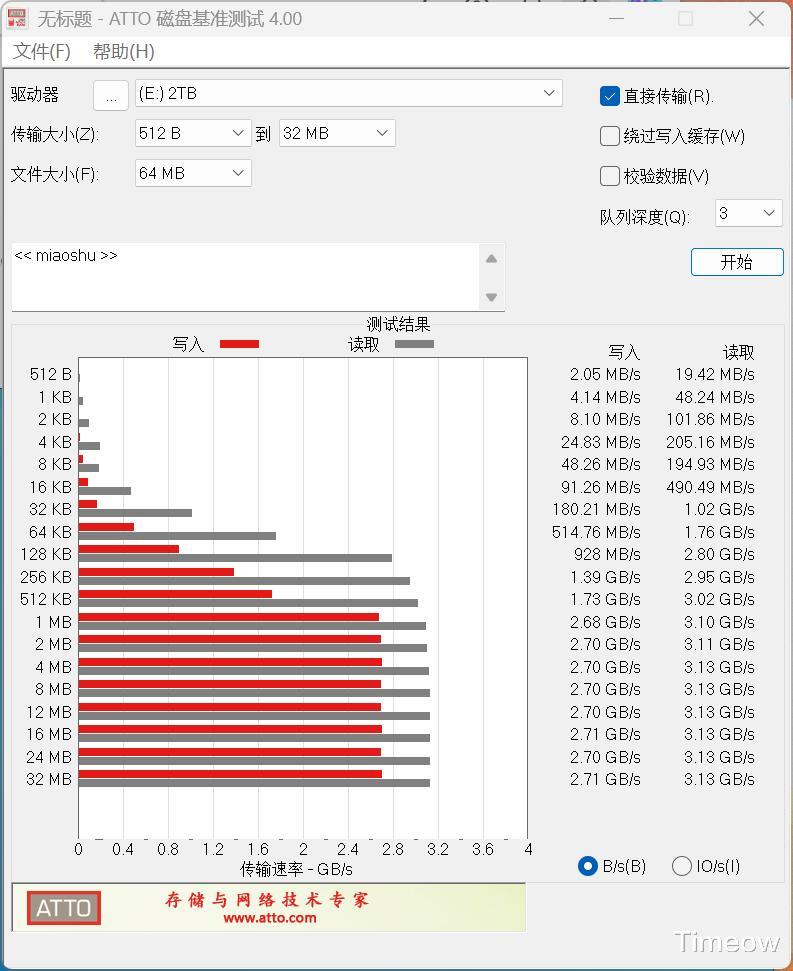Viewport: 793px width, 971px height.
Task: Click the ATTO logo in the banner
Action: 64,908
